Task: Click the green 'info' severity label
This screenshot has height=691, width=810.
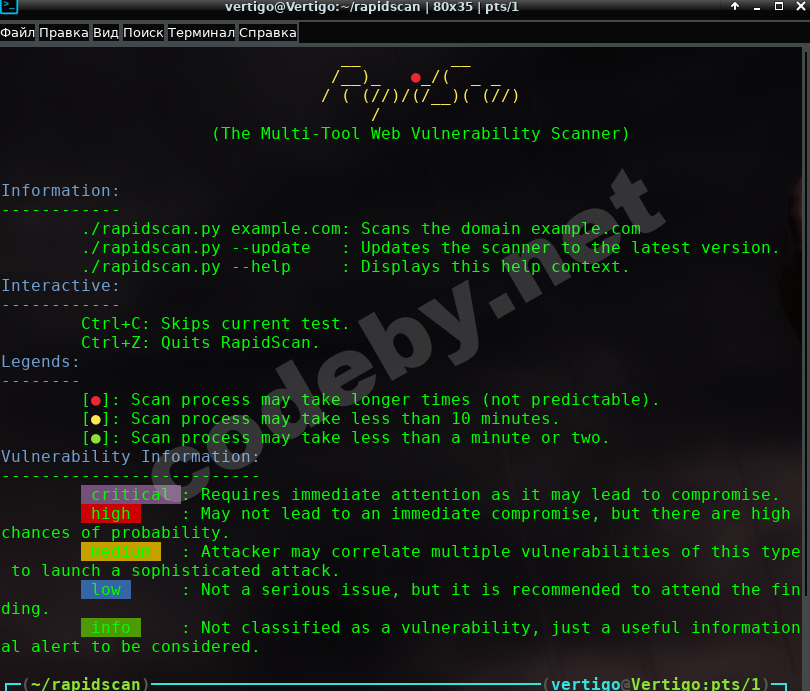Action: pyautogui.click(x=111, y=627)
